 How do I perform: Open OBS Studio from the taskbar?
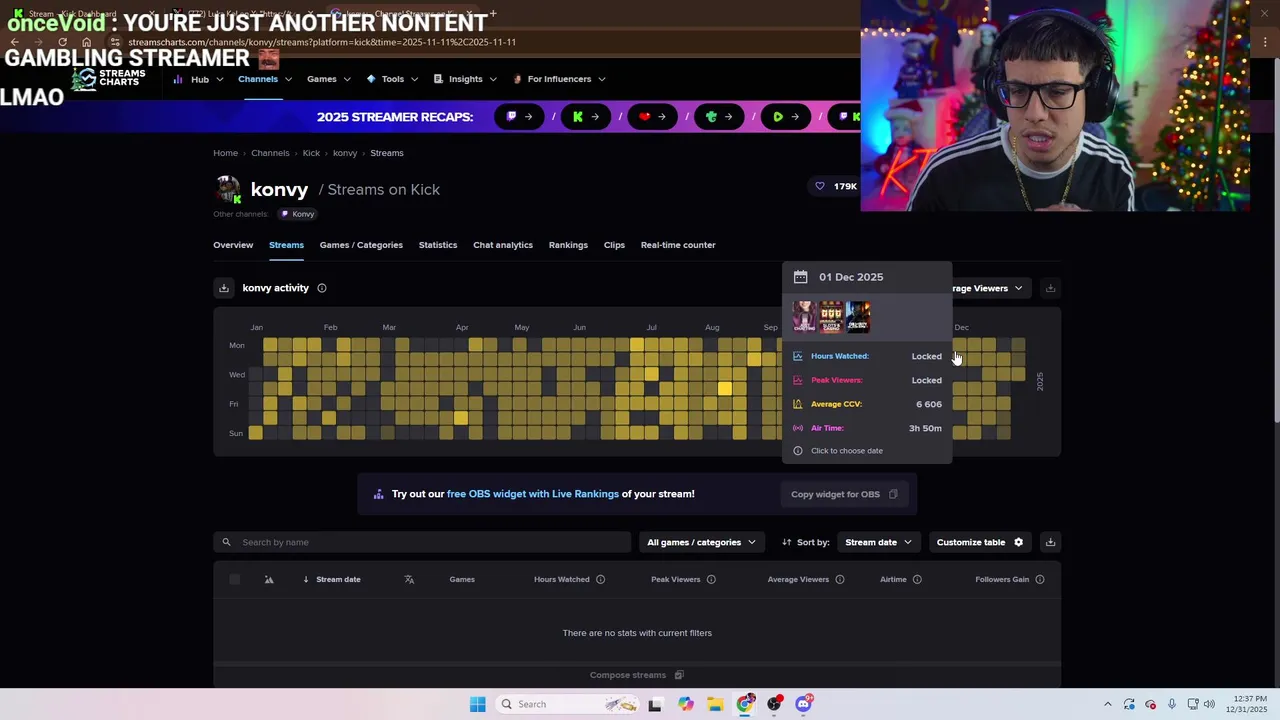774,704
